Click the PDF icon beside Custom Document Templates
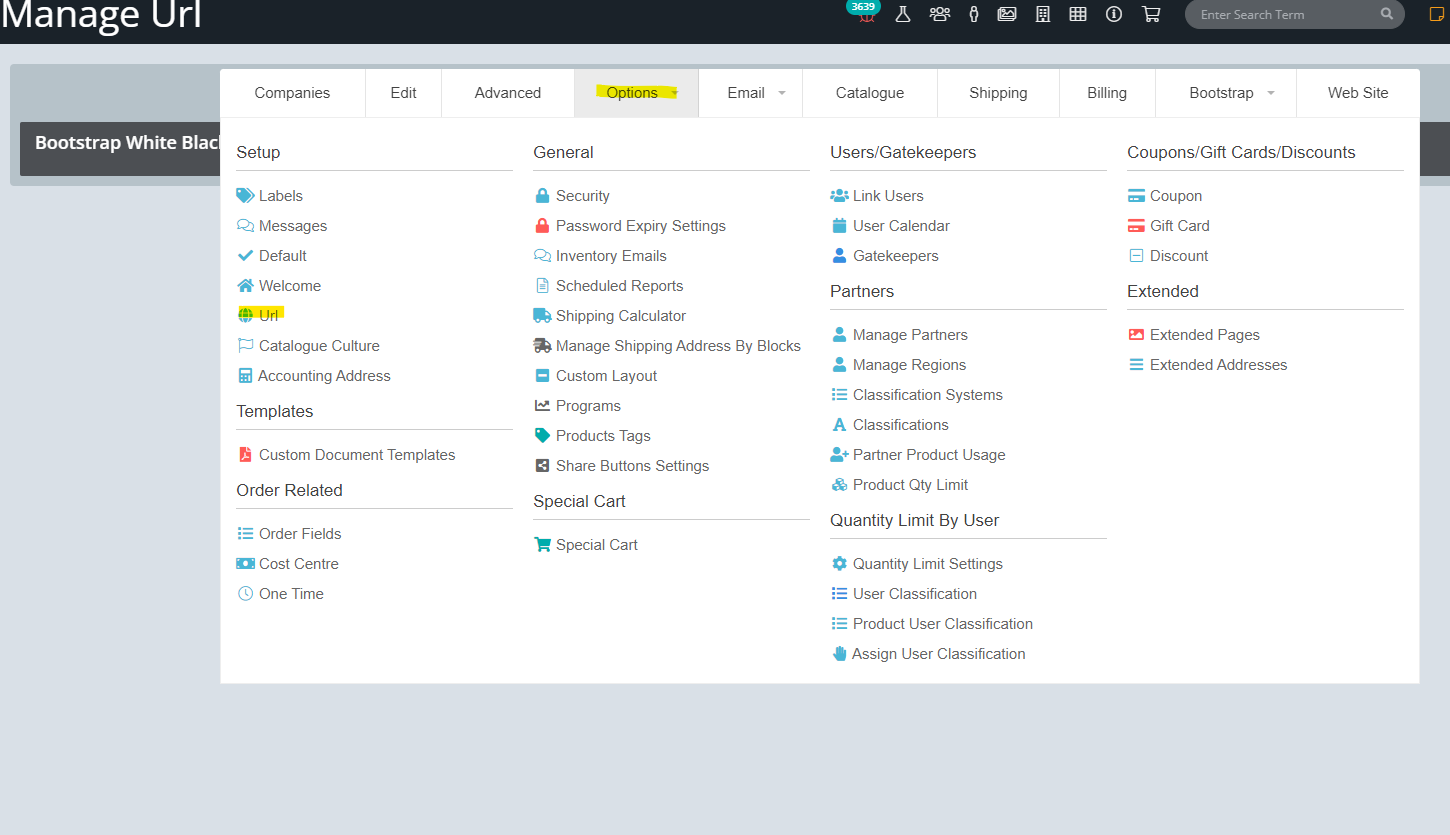1450x835 pixels. (245, 455)
